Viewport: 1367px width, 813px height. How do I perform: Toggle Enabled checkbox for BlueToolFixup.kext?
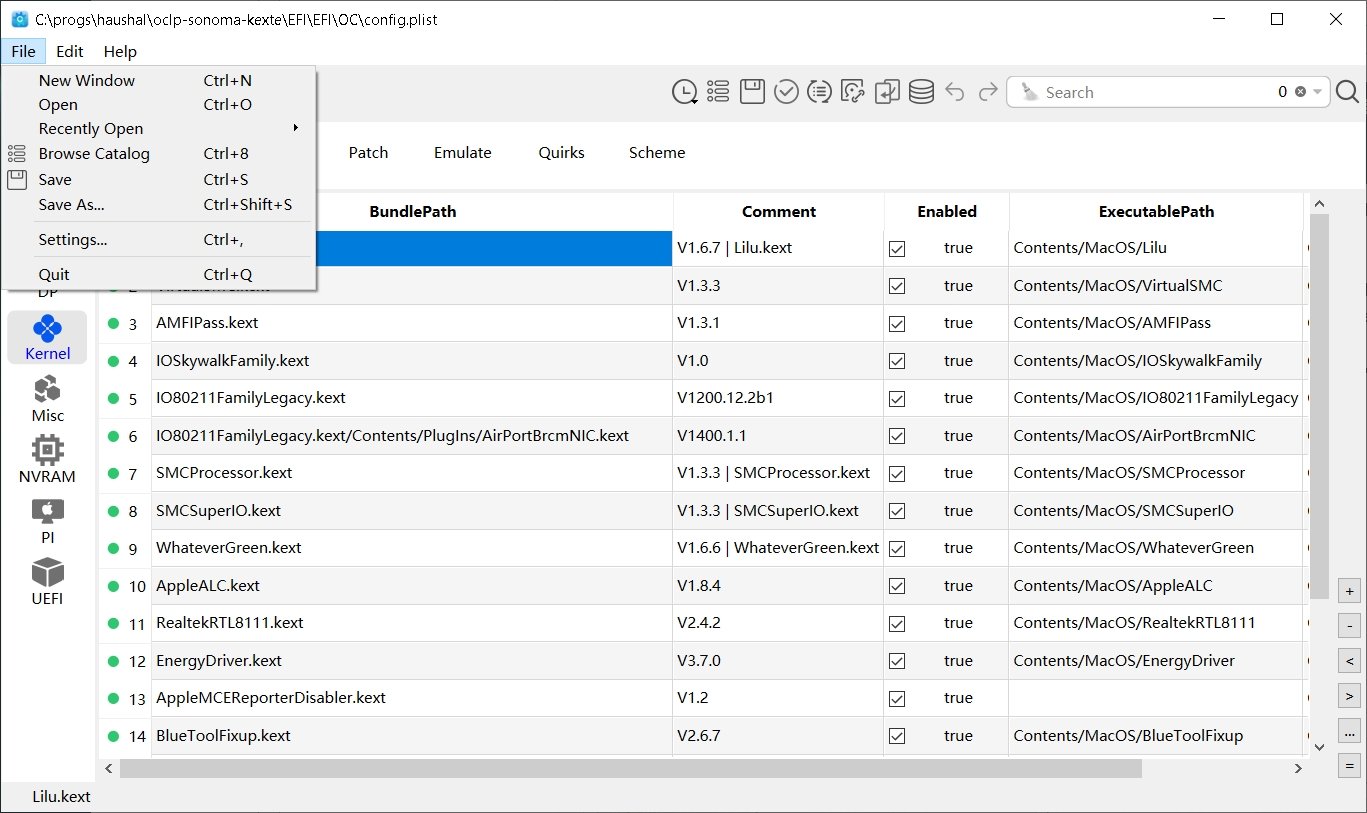click(x=897, y=736)
